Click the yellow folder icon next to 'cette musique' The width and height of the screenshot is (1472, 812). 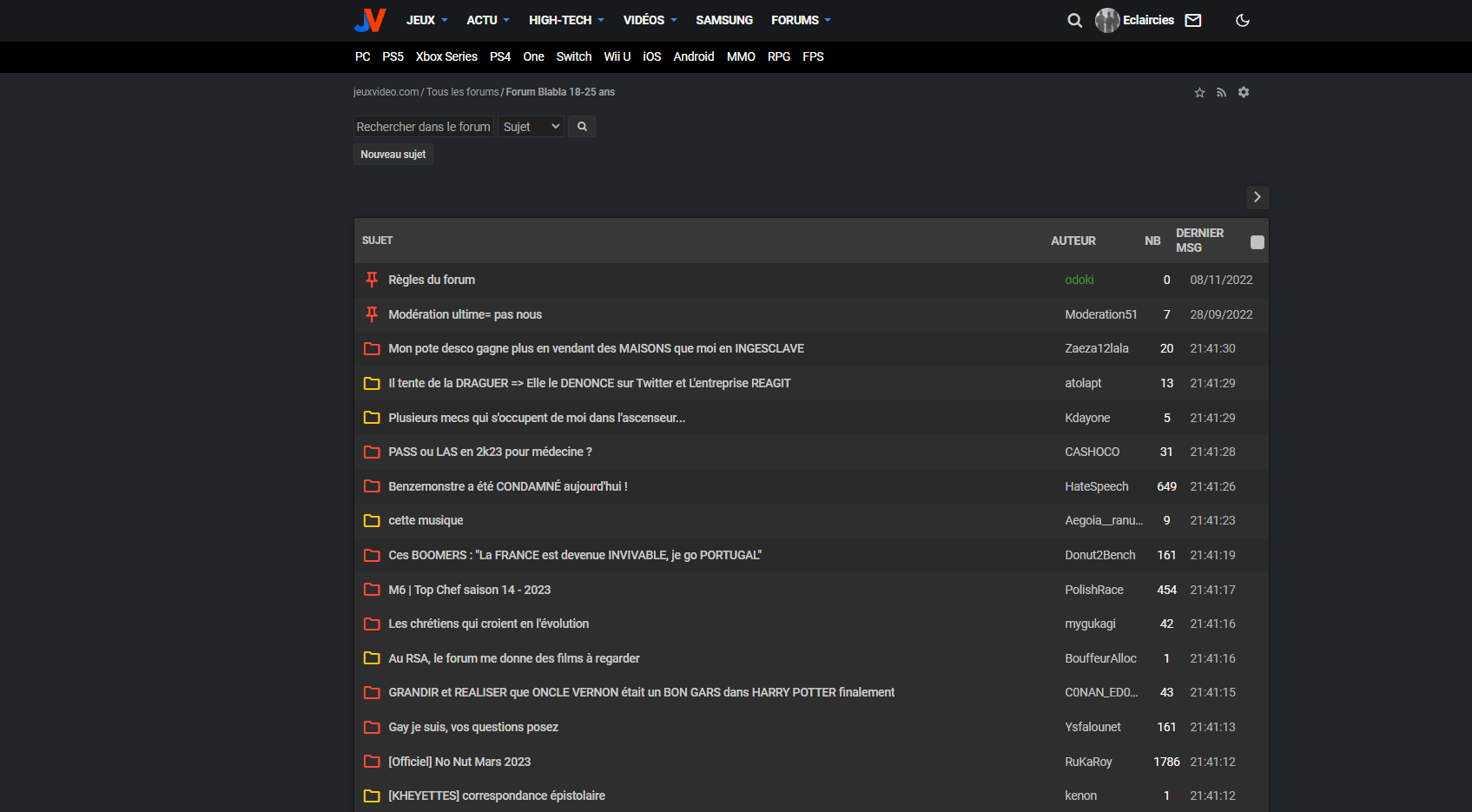coord(372,520)
